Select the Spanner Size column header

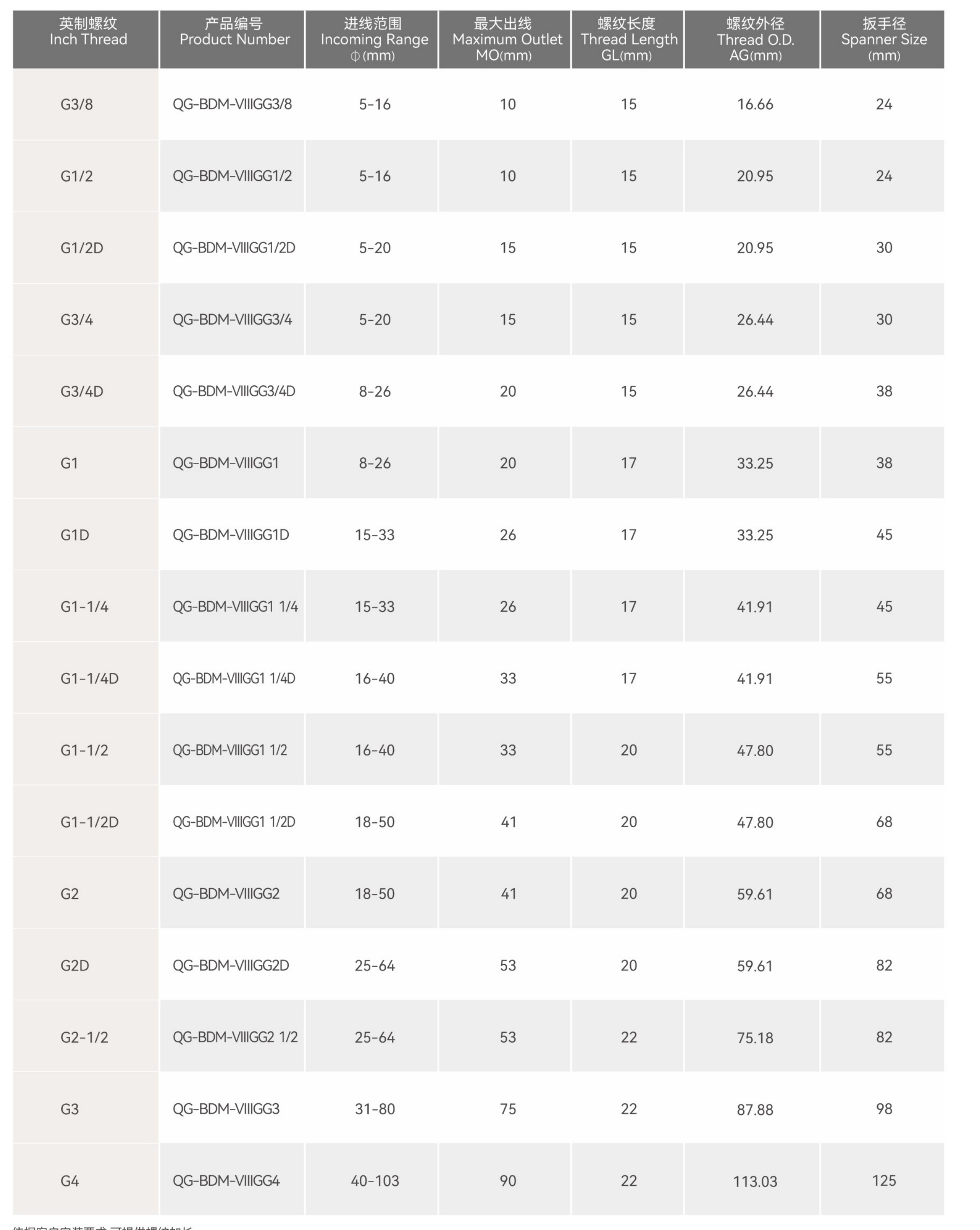[884, 39]
